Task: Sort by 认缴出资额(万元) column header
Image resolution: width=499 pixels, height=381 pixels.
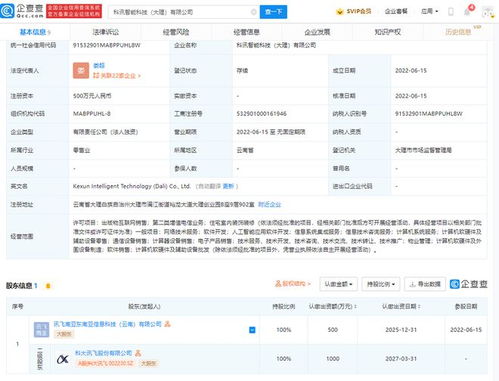Action: [x=332, y=306]
